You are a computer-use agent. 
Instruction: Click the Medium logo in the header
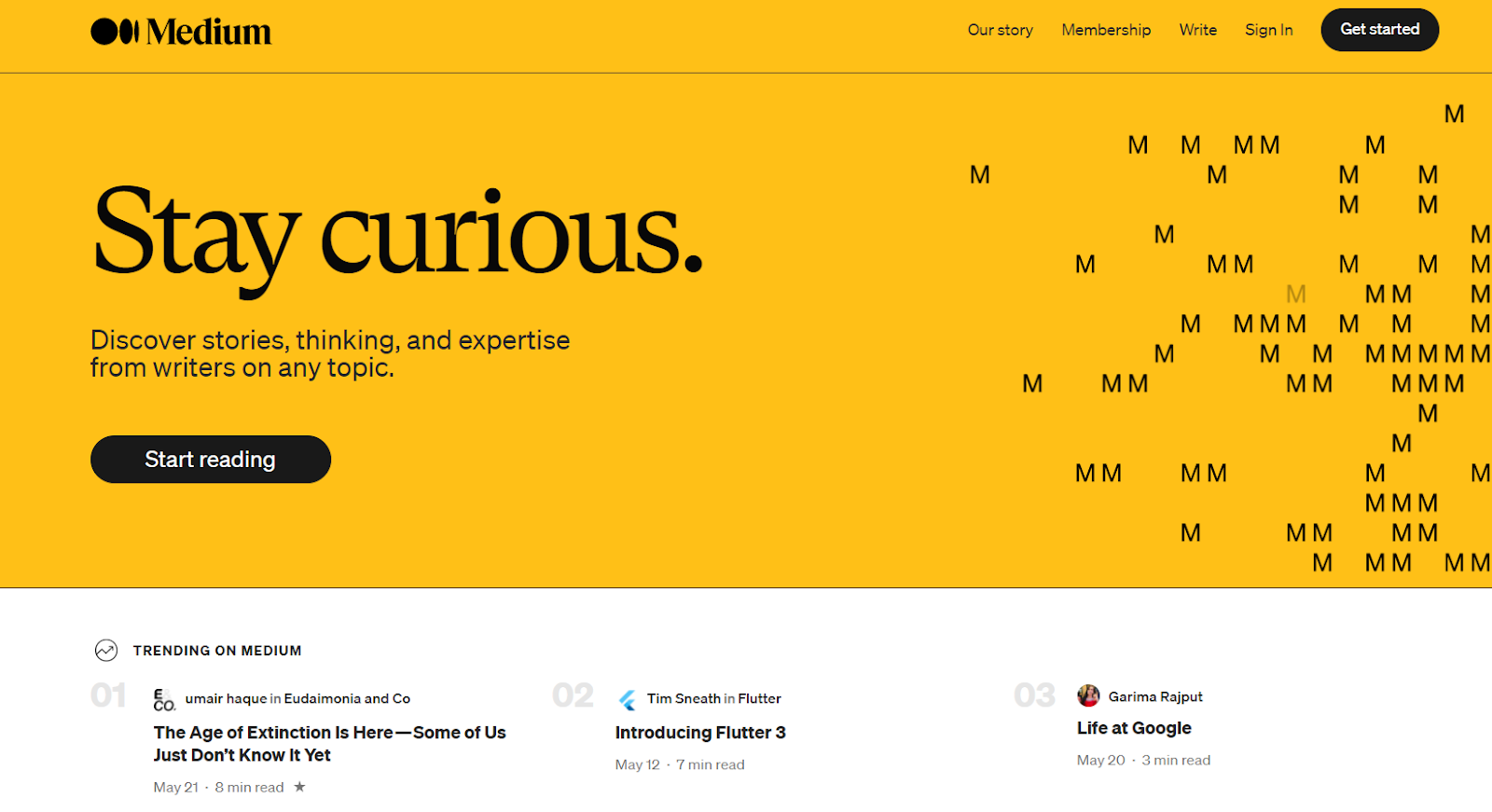coord(181,32)
